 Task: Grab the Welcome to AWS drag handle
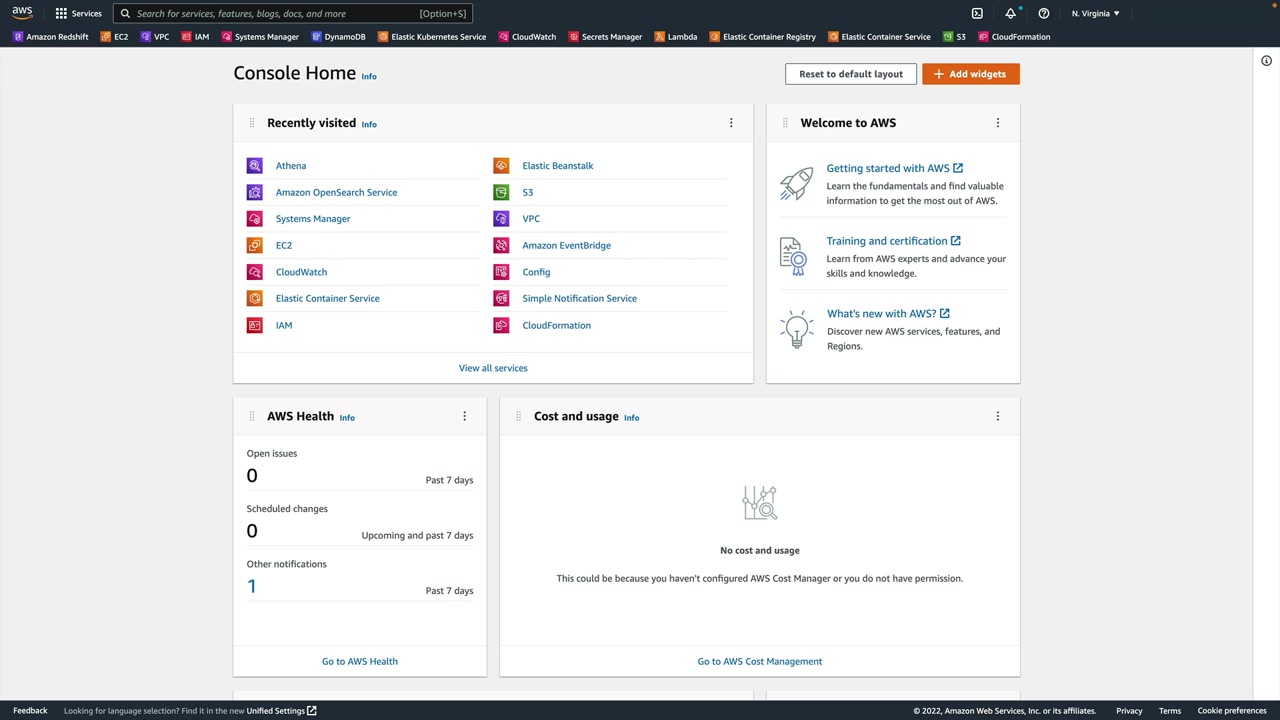coord(785,123)
